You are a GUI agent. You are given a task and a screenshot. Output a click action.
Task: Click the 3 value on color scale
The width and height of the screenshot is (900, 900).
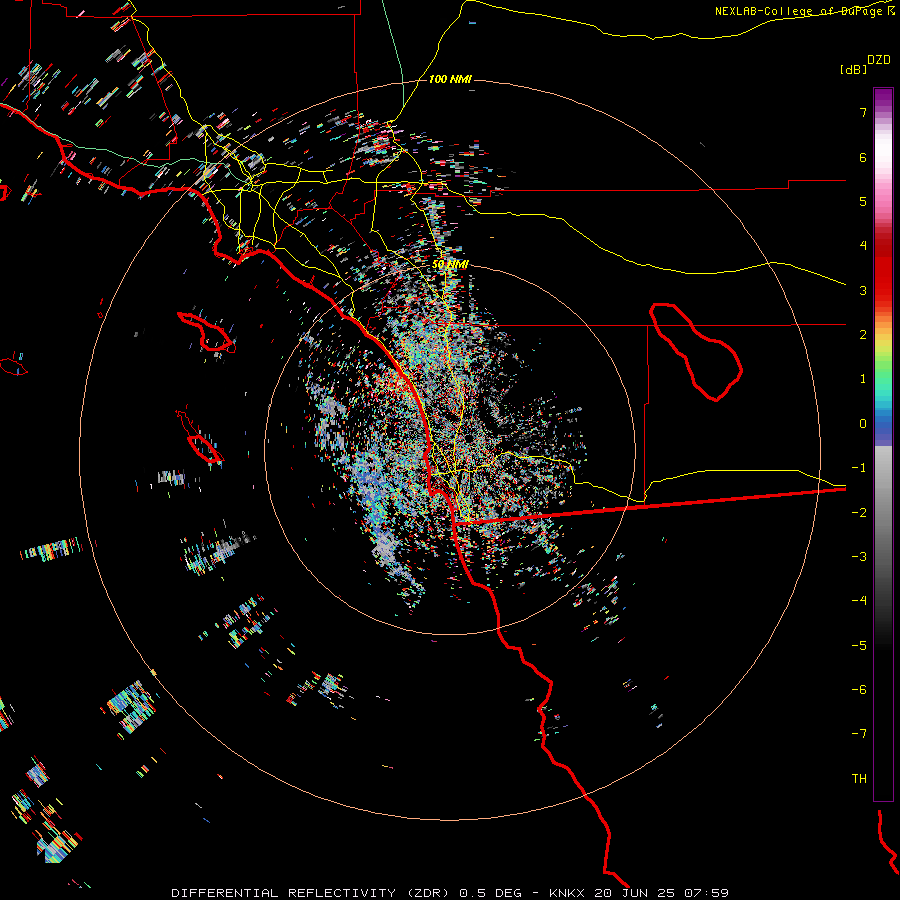[863, 290]
